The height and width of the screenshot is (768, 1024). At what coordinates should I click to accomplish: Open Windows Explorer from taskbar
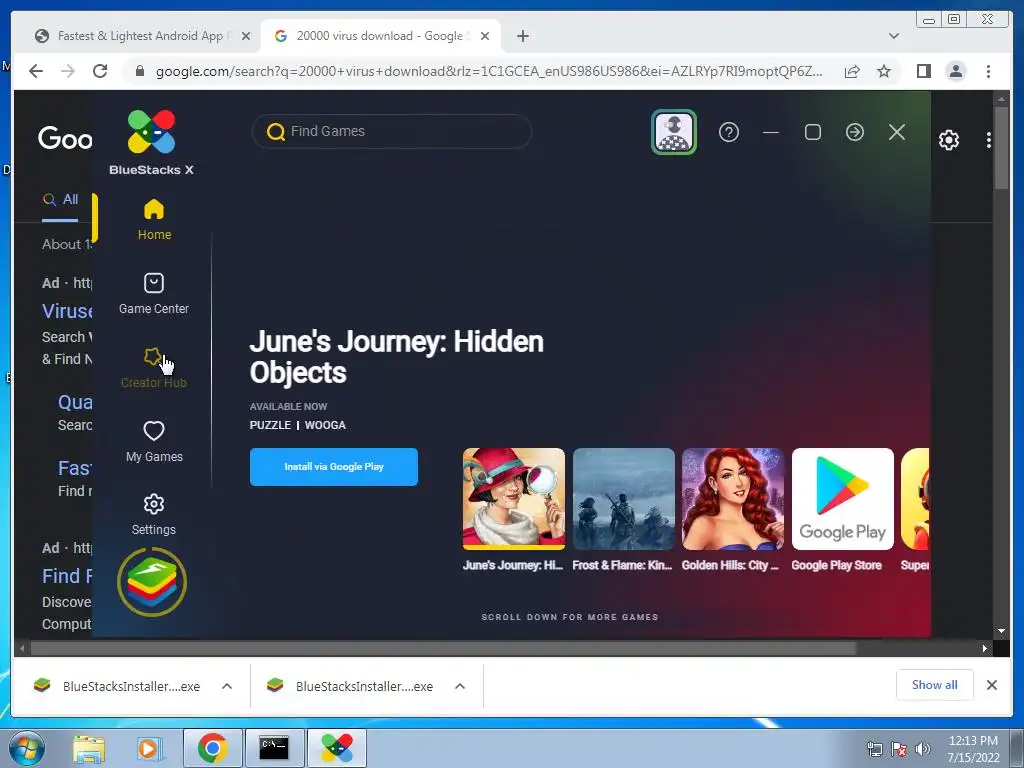tap(88, 749)
